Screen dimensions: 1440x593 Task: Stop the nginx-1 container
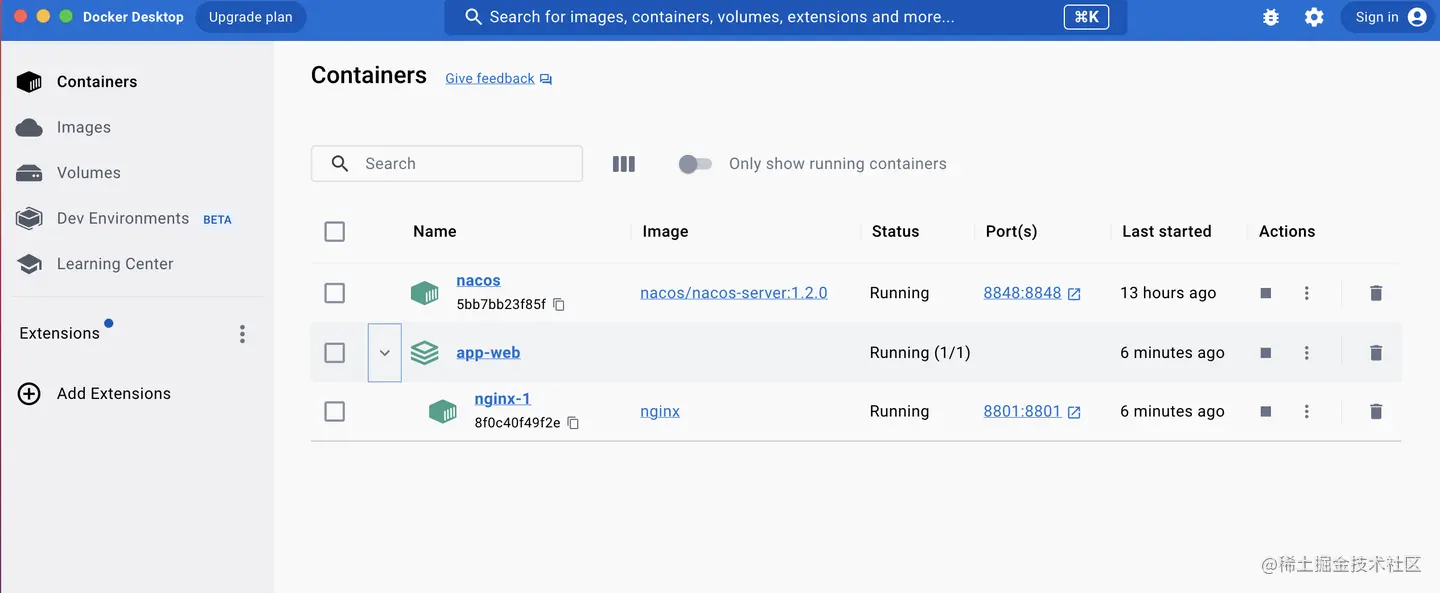[x=1266, y=411]
